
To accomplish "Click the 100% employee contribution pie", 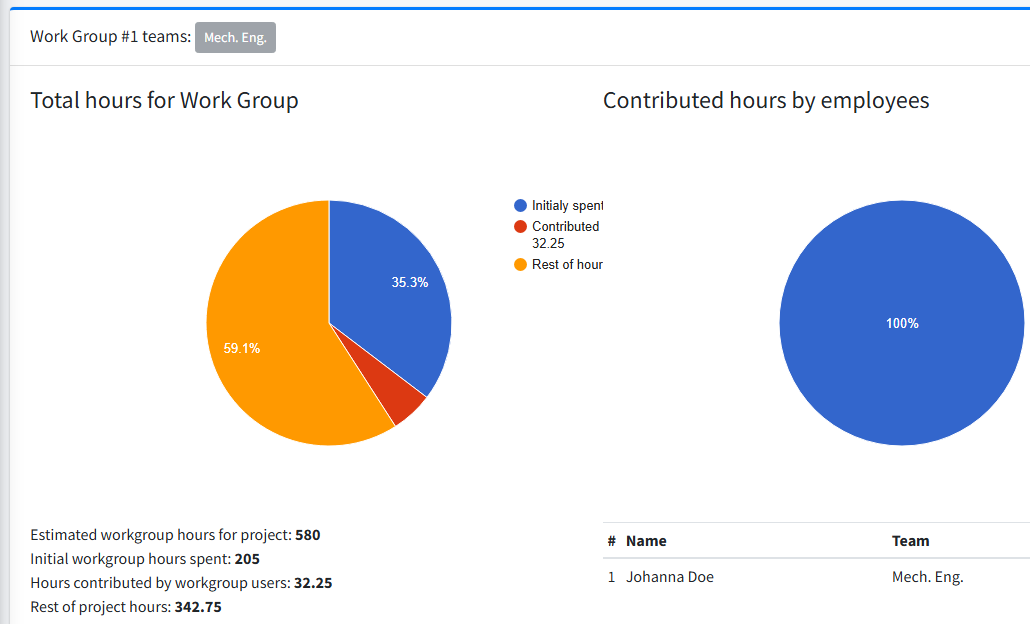I will (x=901, y=323).
